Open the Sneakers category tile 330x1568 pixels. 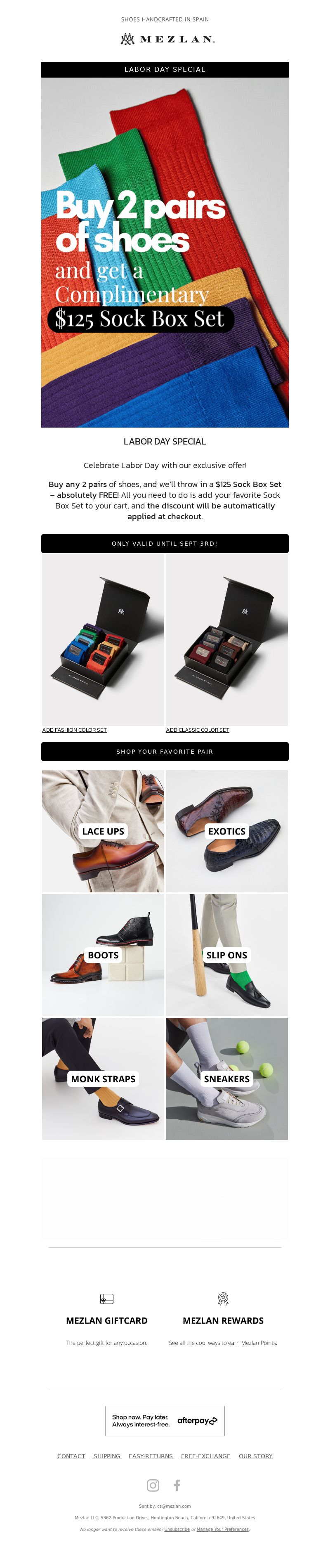click(227, 1078)
